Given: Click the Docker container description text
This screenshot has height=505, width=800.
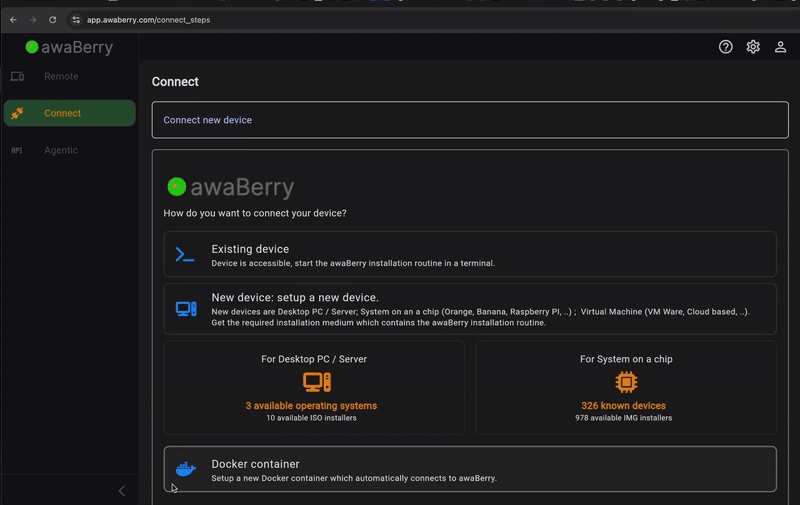Looking at the screenshot, I should pyautogui.click(x=354, y=478).
